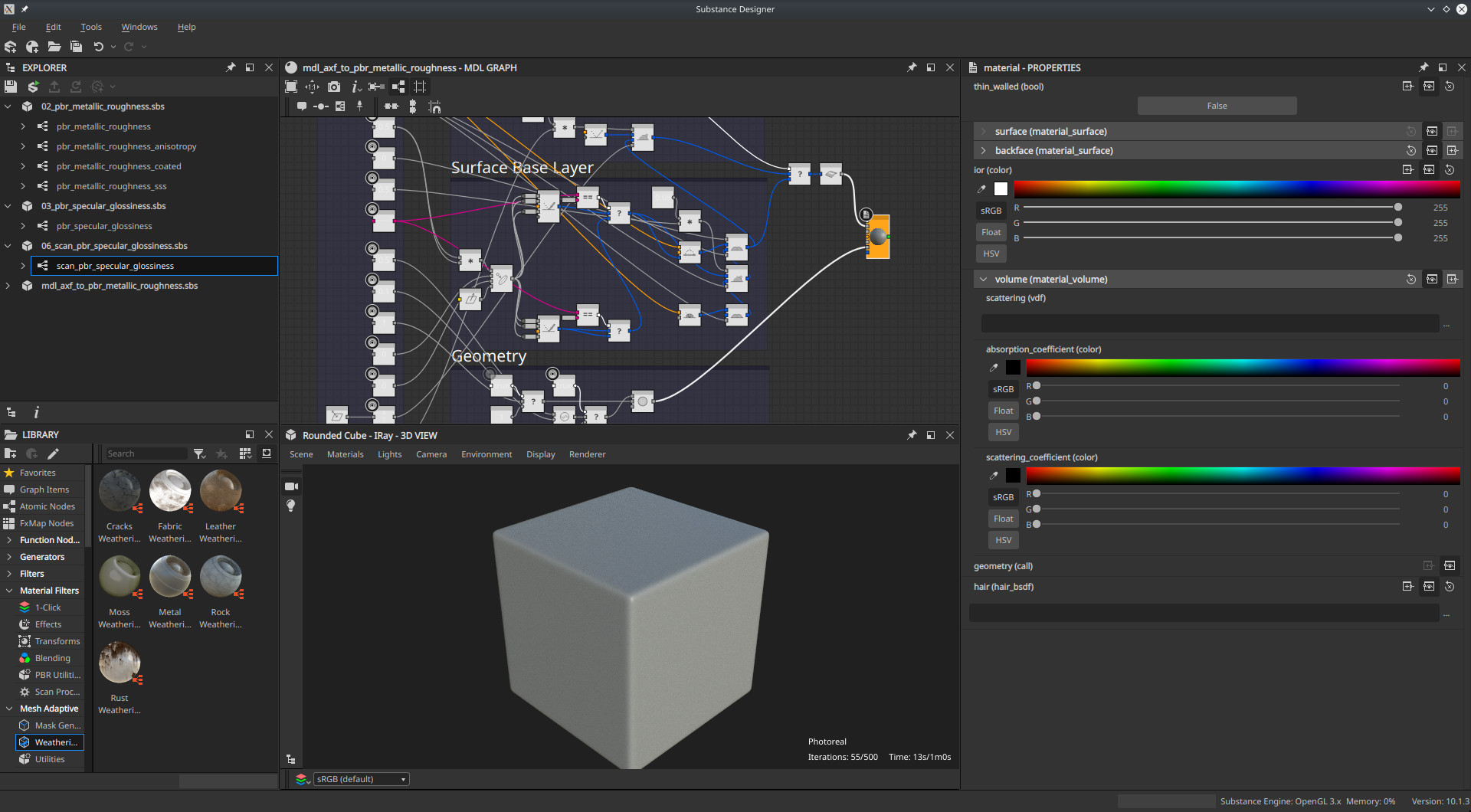
Task: Open the Tools menu
Action: (91, 27)
